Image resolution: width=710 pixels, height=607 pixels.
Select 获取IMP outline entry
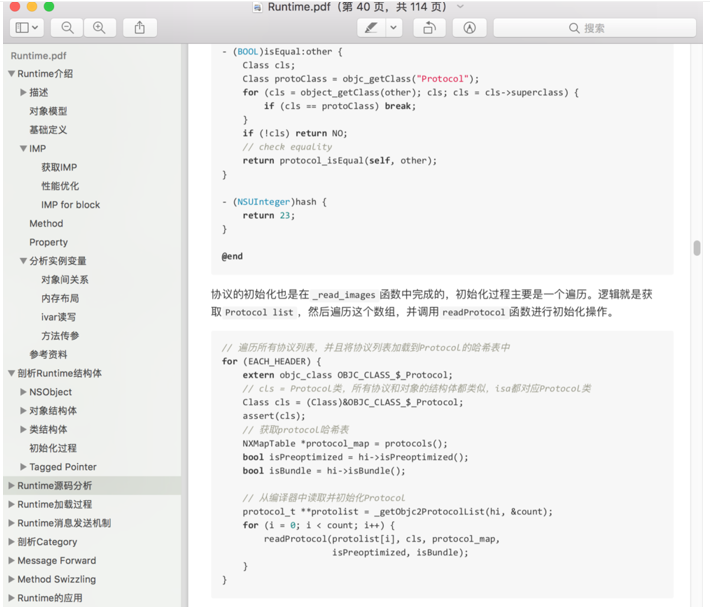pos(59,167)
